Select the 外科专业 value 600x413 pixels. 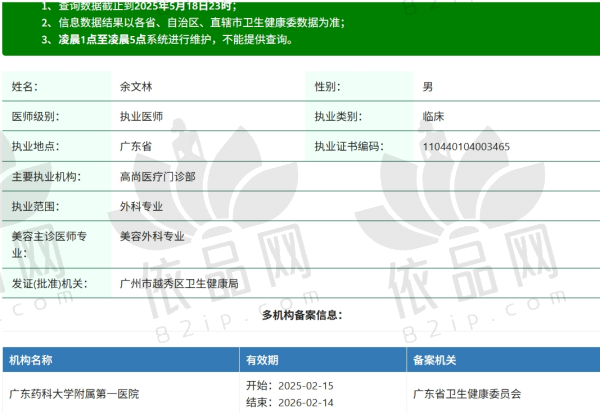pos(141,206)
